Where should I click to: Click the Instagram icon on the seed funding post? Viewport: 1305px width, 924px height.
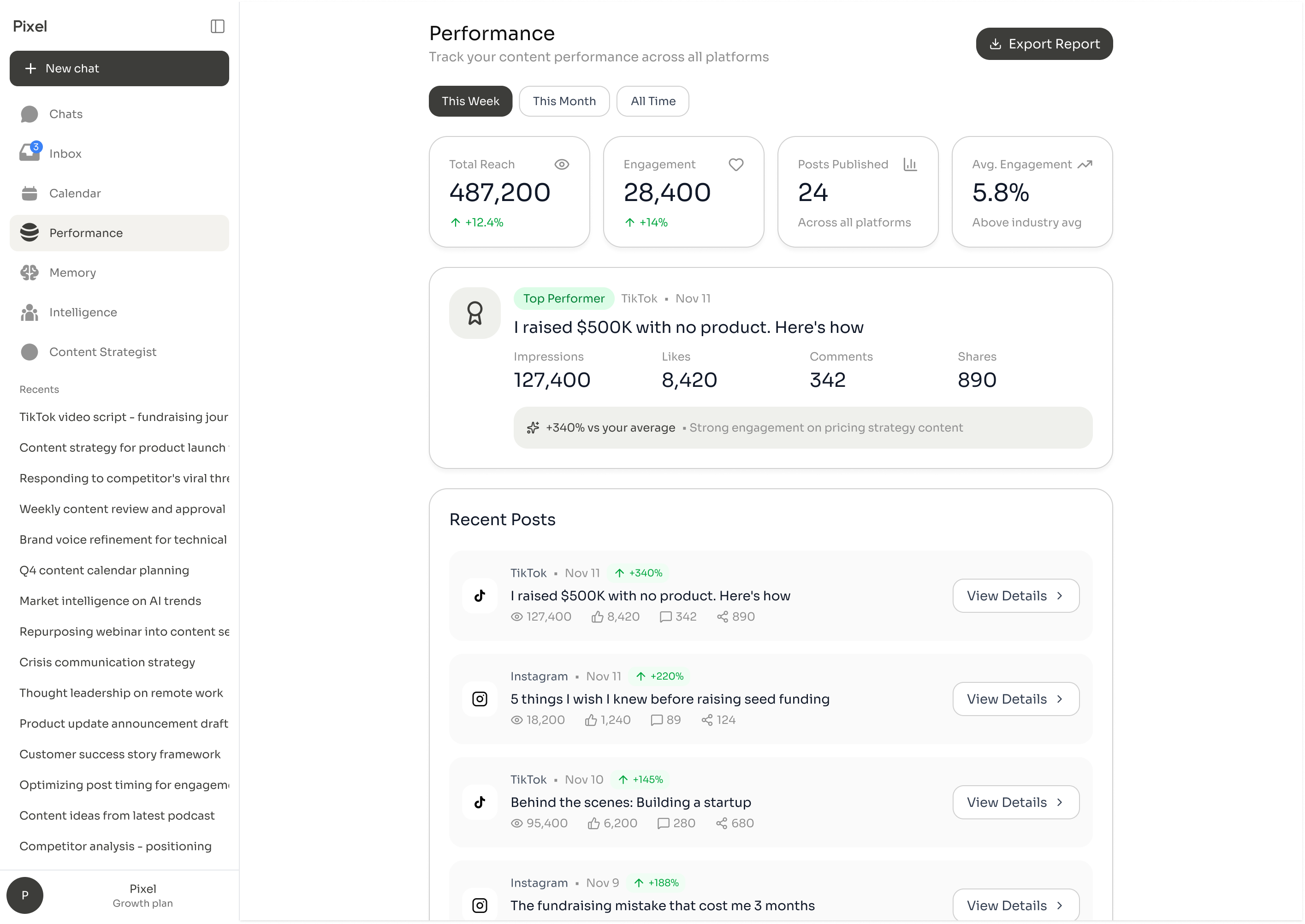coord(480,699)
